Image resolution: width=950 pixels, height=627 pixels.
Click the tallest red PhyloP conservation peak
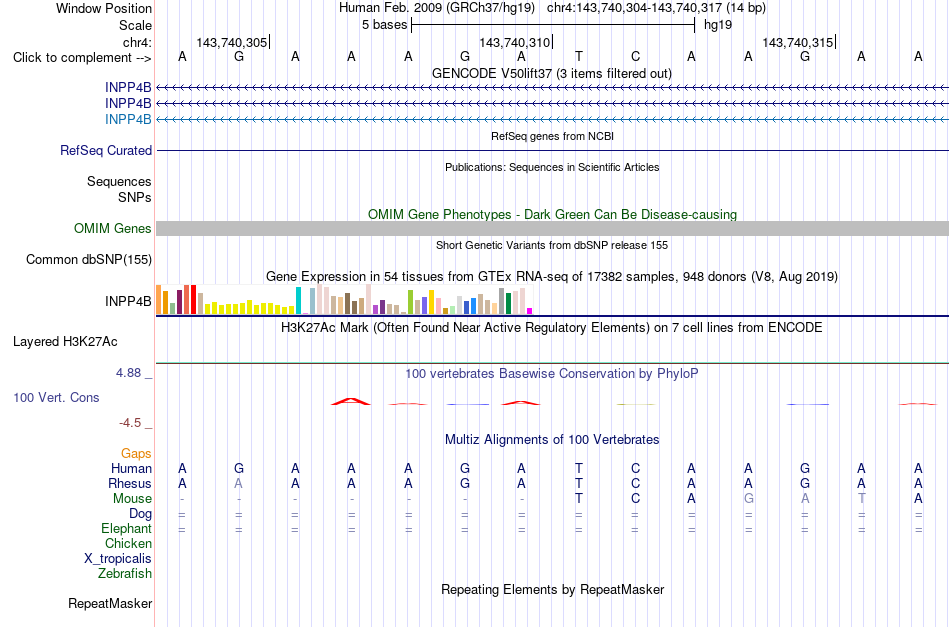[x=351, y=401]
